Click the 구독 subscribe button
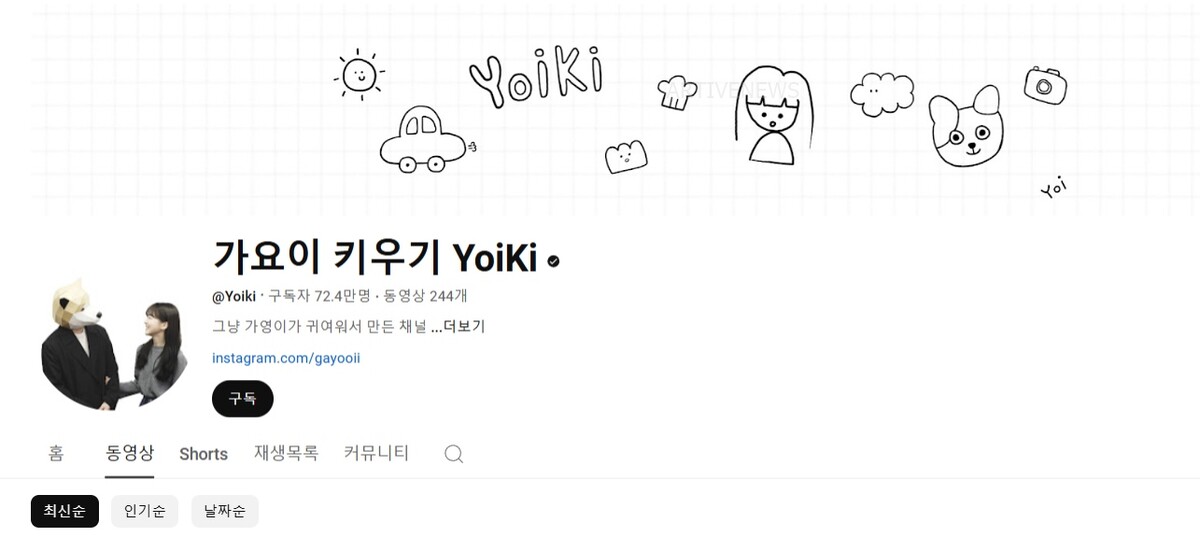The height and width of the screenshot is (537, 1200). tap(243, 398)
